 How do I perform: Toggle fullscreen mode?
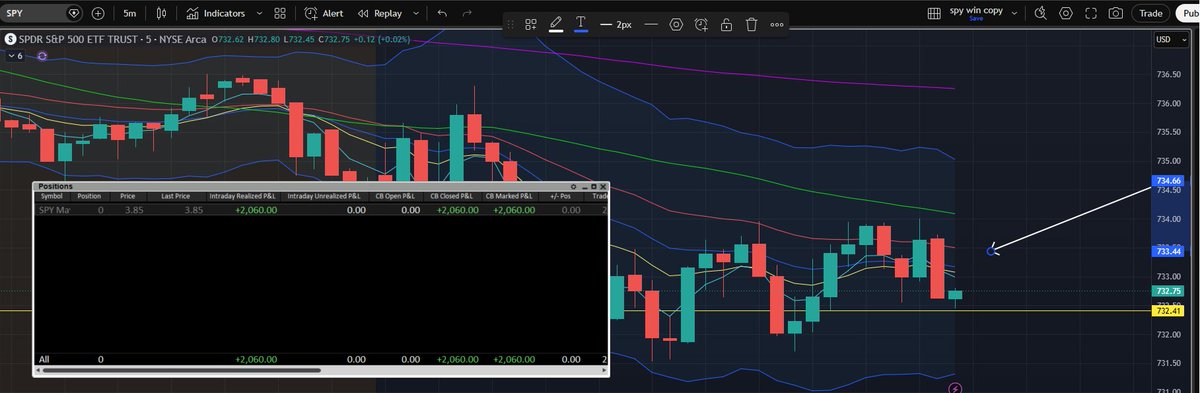coord(1090,13)
